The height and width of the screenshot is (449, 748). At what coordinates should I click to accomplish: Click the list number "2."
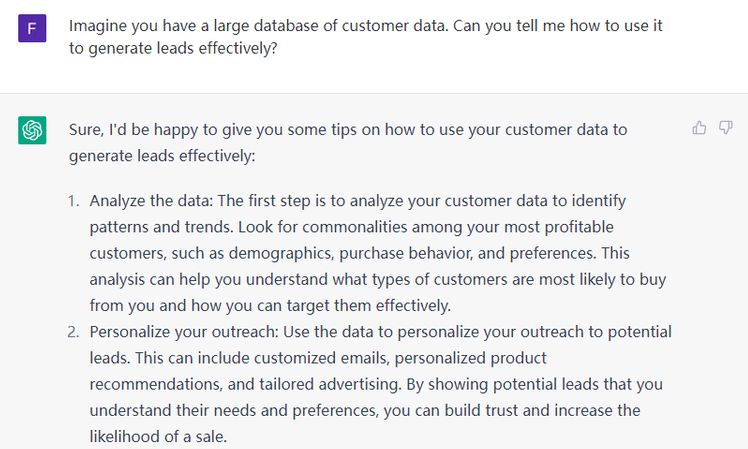point(74,331)
